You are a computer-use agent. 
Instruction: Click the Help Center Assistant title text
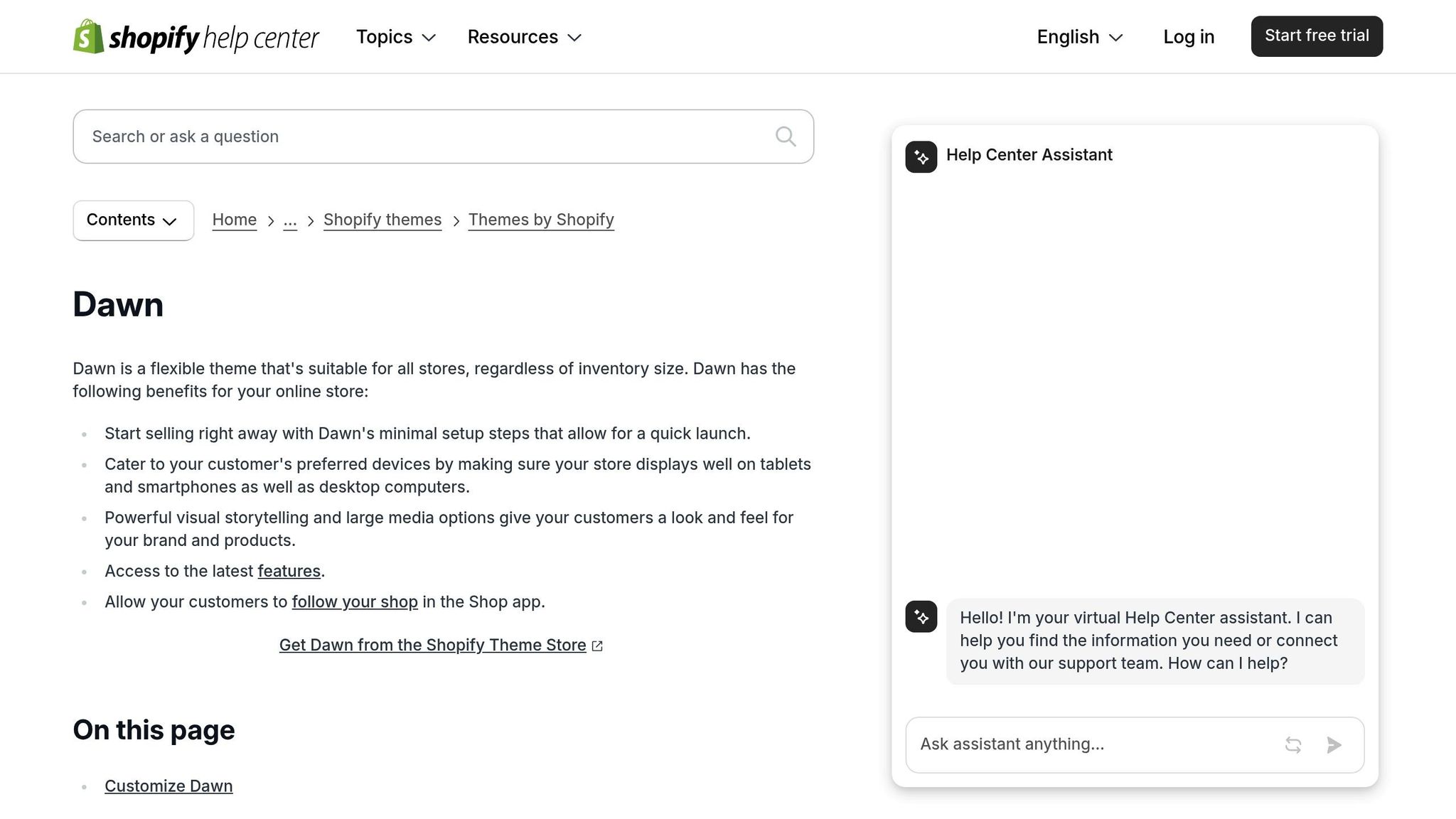pyautogui.click(x=1029, y=155)
